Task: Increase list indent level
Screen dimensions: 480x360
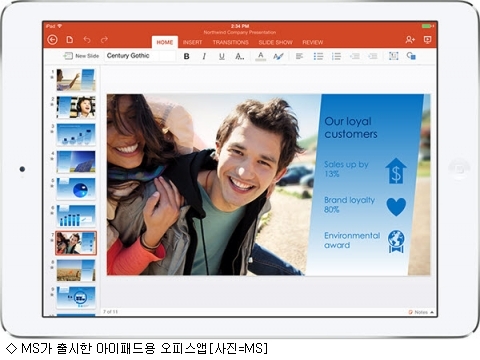Action: pos(372,56)
